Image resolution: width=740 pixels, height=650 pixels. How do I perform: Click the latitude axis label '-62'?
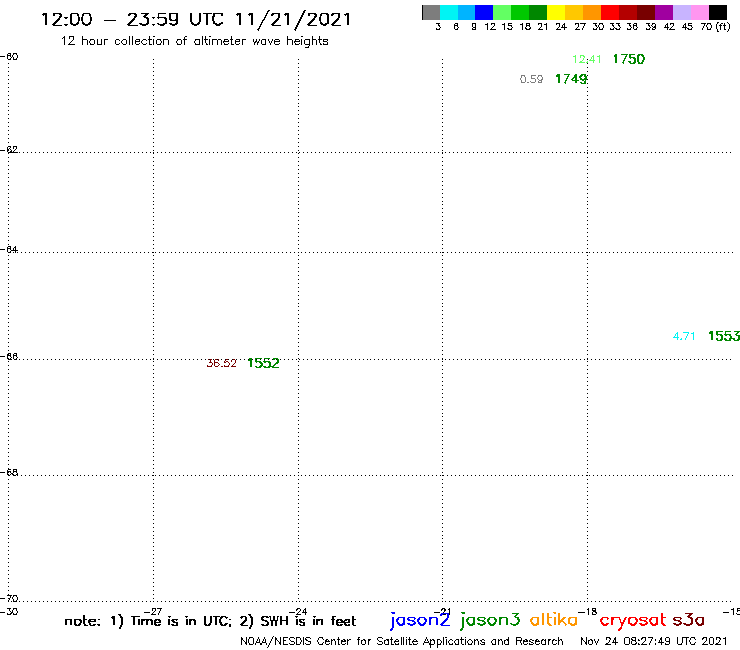[9, 150]
